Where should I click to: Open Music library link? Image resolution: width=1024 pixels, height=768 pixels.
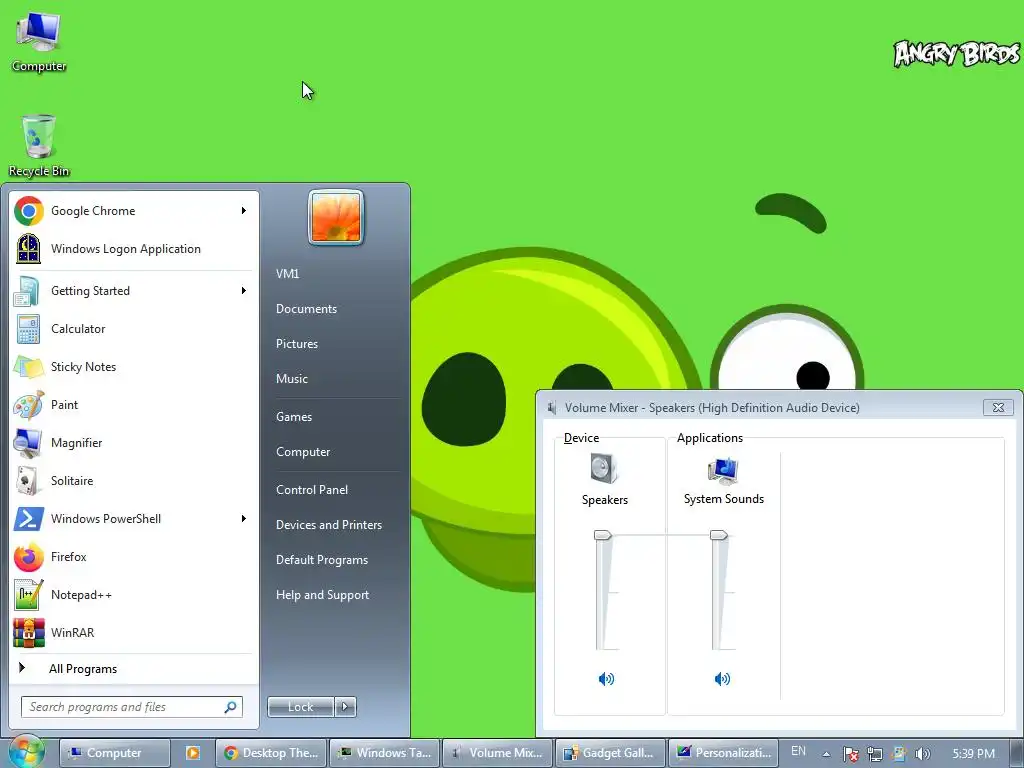(x=291, y=379)
